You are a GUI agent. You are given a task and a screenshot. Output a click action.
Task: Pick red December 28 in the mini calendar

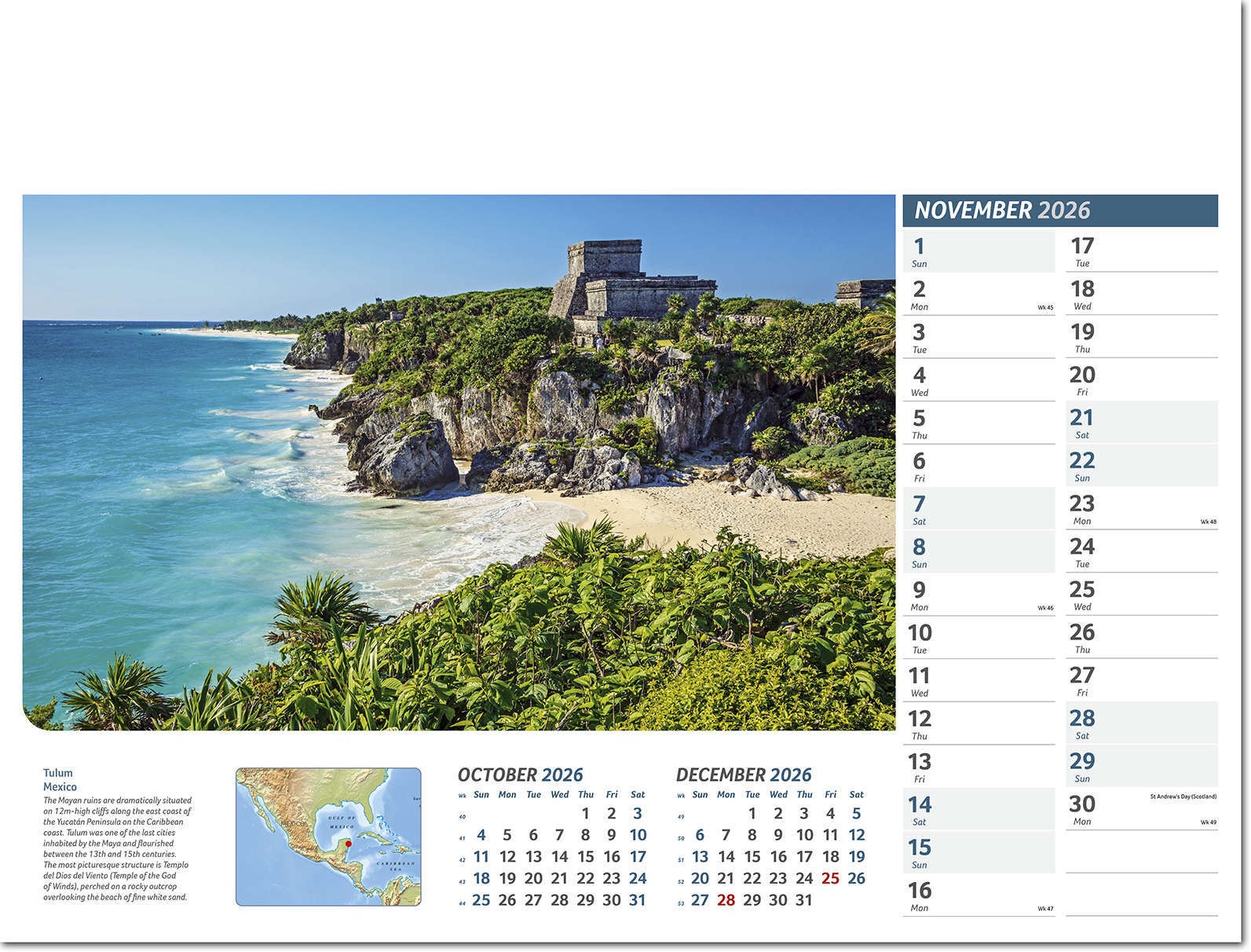[x=726, y=900]
